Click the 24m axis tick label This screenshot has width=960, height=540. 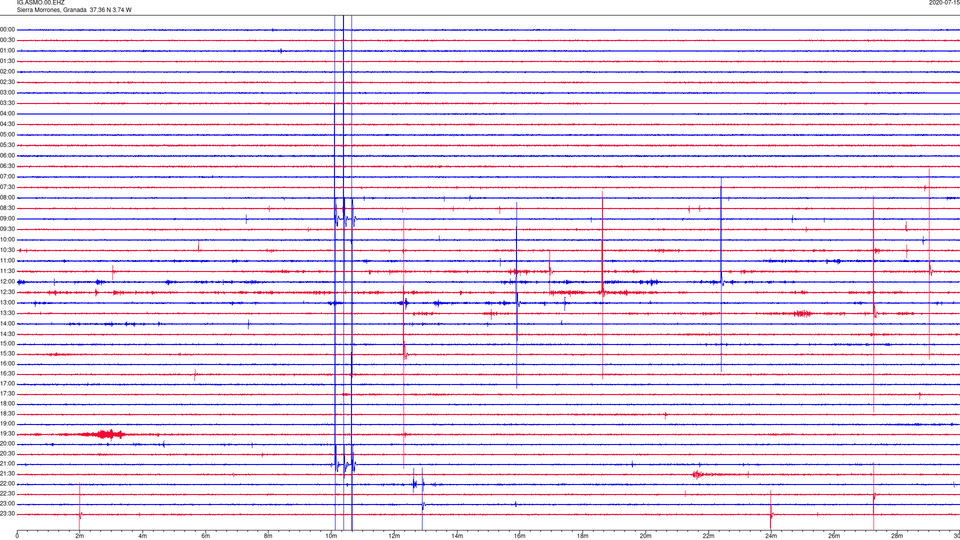771,536
